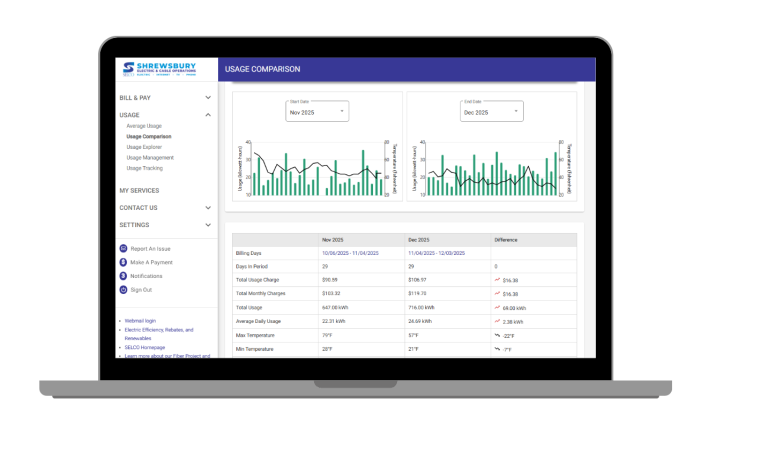Click the Notifications bell icon

[x=124, y=275]
